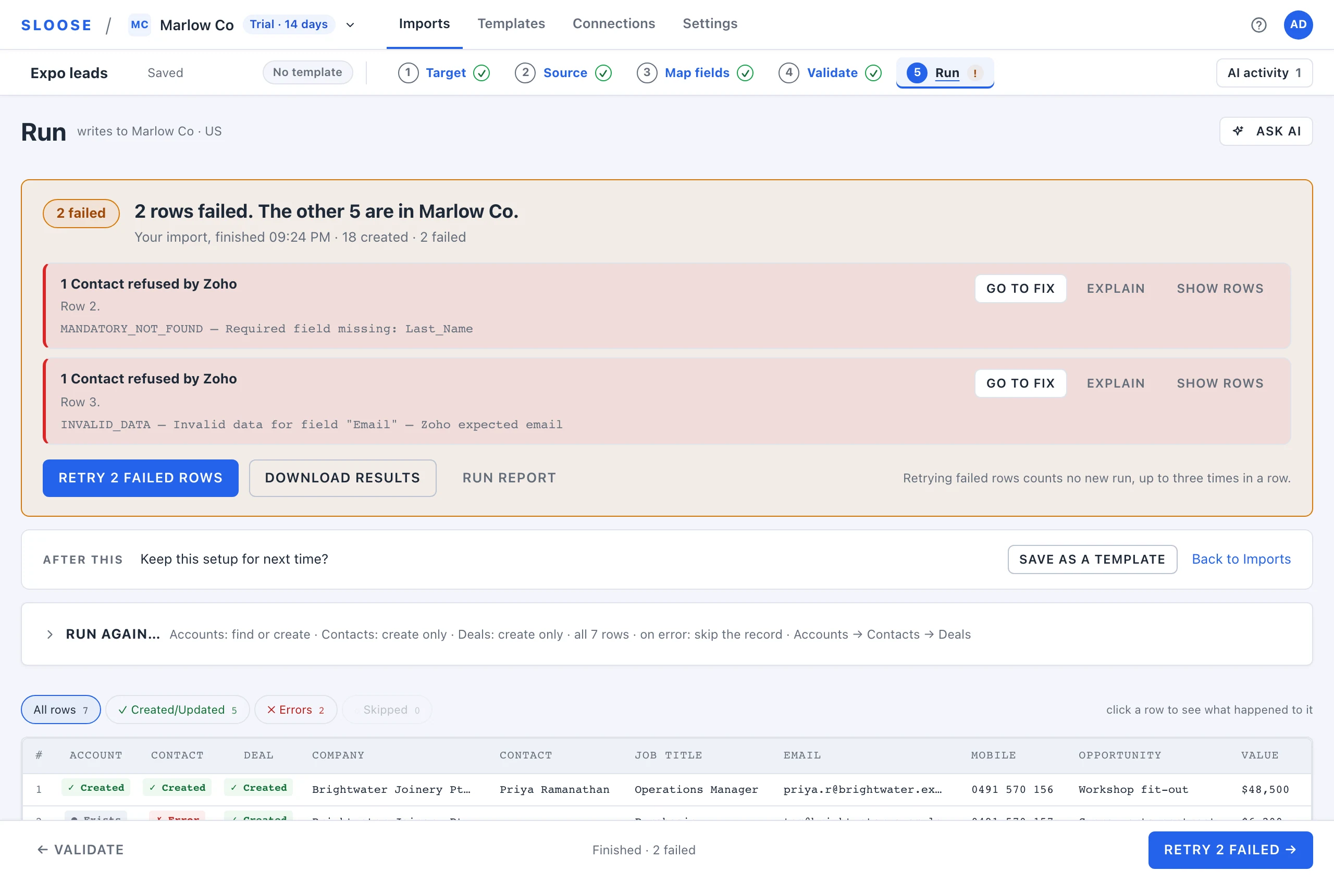Filter by Created/Updated rows

click(x=177, y=710)
